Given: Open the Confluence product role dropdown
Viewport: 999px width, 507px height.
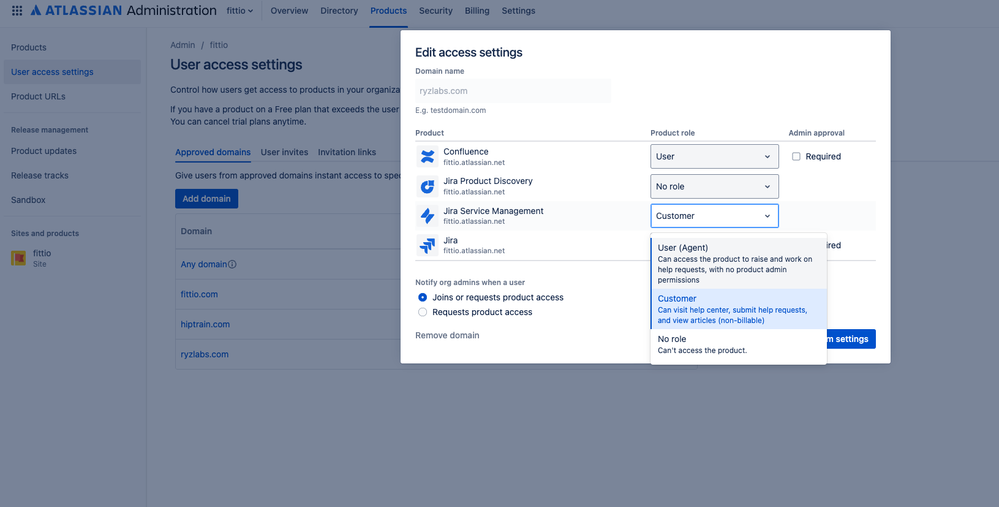Looking at the screenshot, I should pos(714,157).
